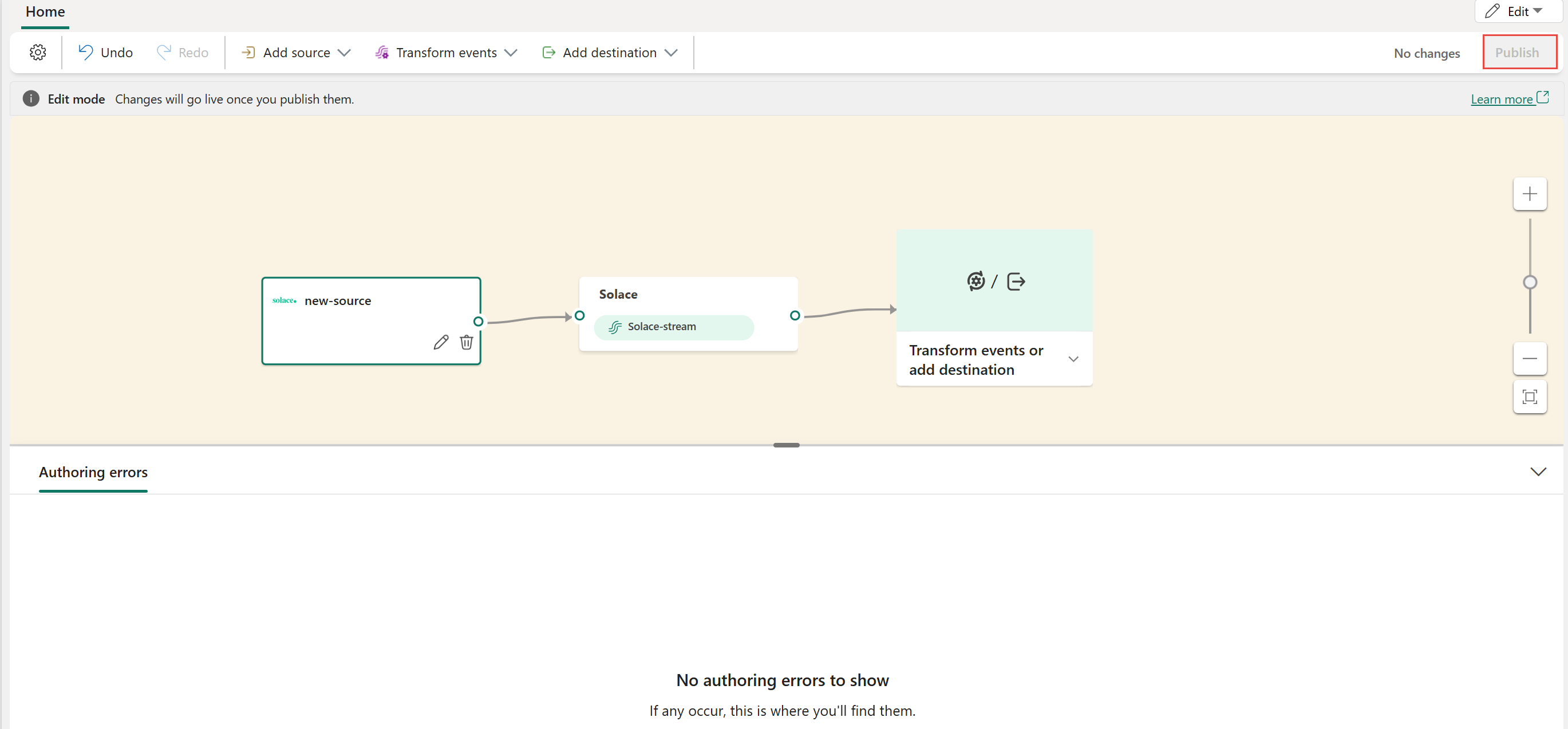Click the Edit mode info icon
Image resolution: width=1568 pixels, height=729 pixels.
coord(31,98)
